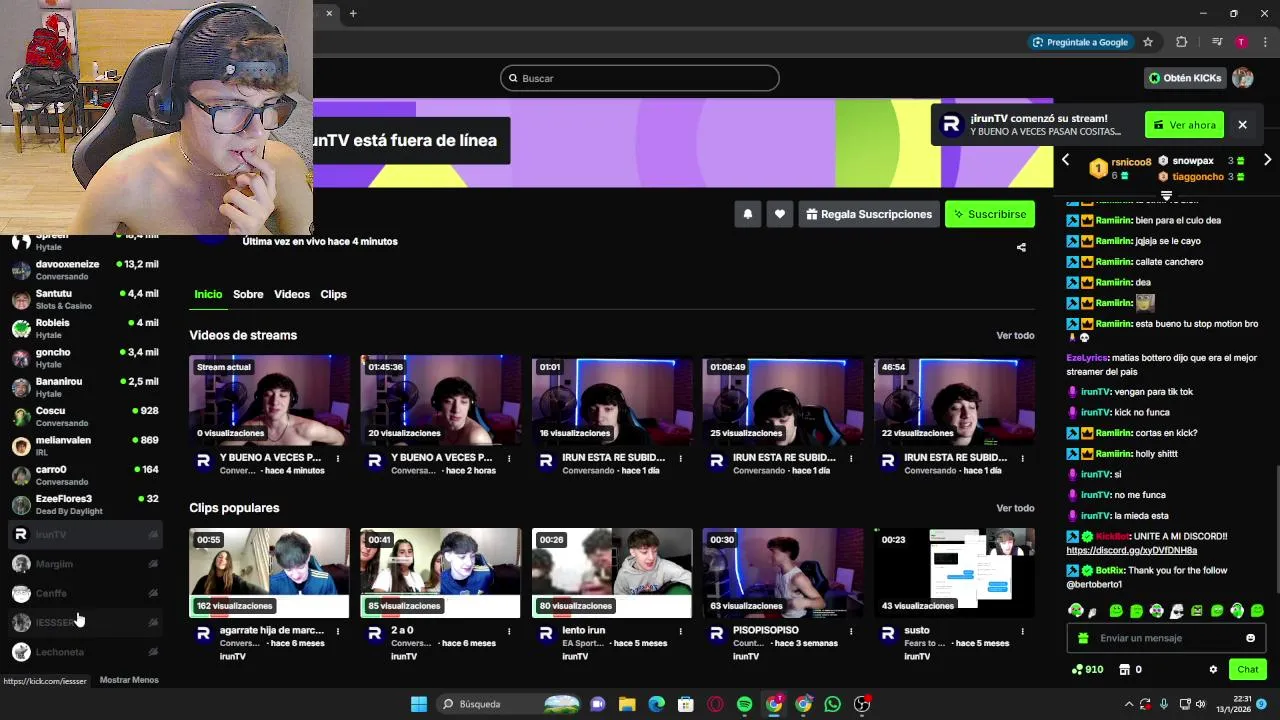Click the Suscribirse button
Image resolution: width=1280 pixels, height=720 pixels.
pos(990,214)
